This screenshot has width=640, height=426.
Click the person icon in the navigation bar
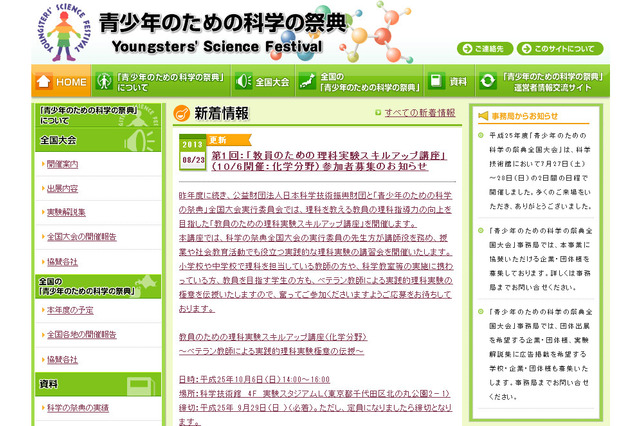pos(104,81)
